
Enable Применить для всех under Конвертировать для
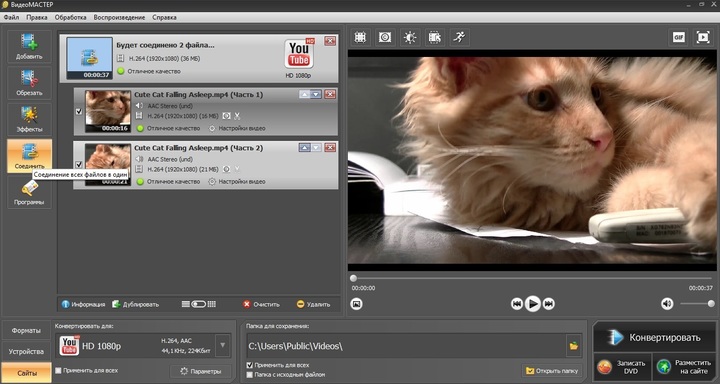tap(58, 370)
